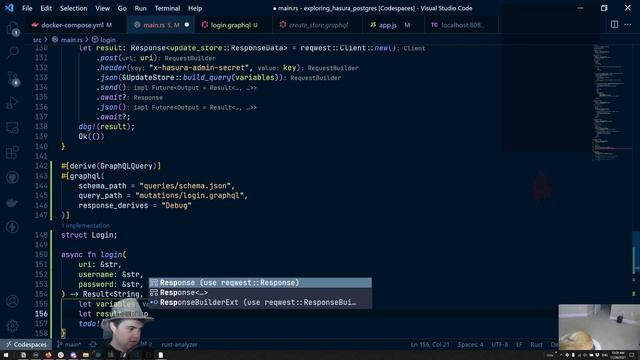
Task: Switch to main.rs editor tab
Action: pyautogui.click(x=161, y=25)
